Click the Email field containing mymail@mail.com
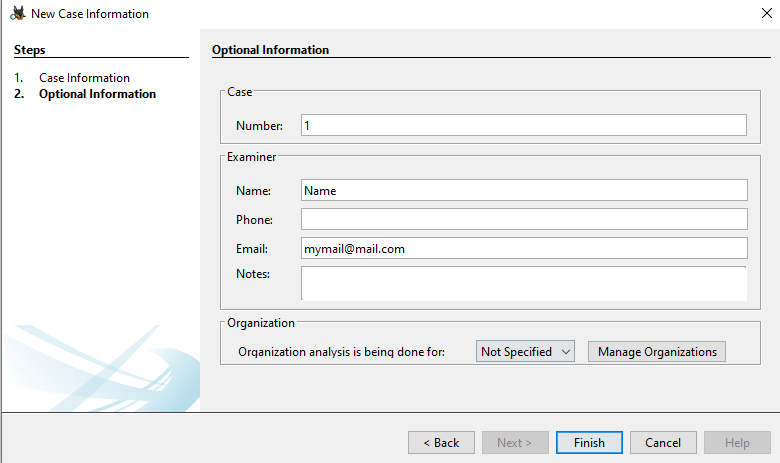This screenshot has width=780, height=463. 523,248
